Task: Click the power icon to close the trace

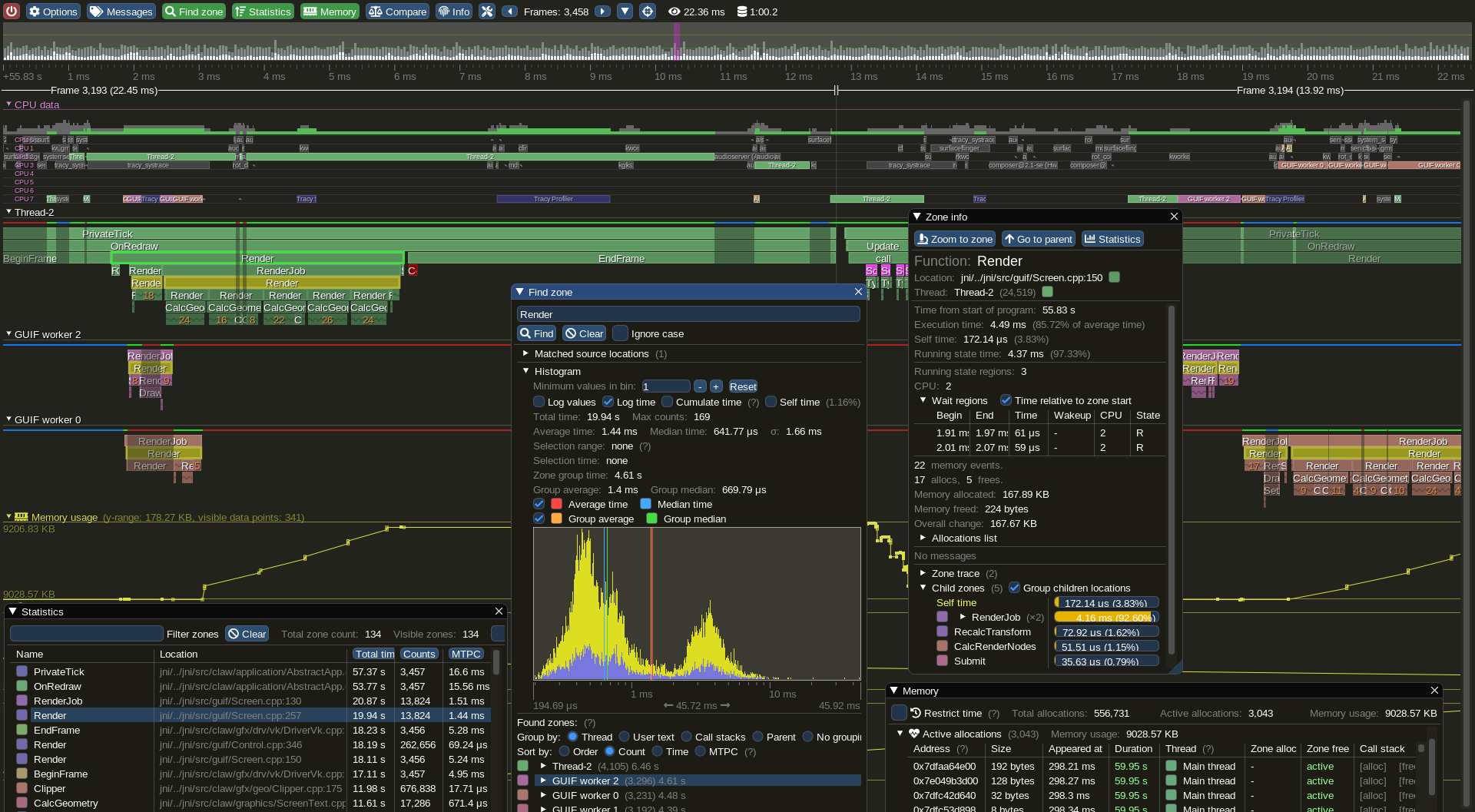Action: 11,11
